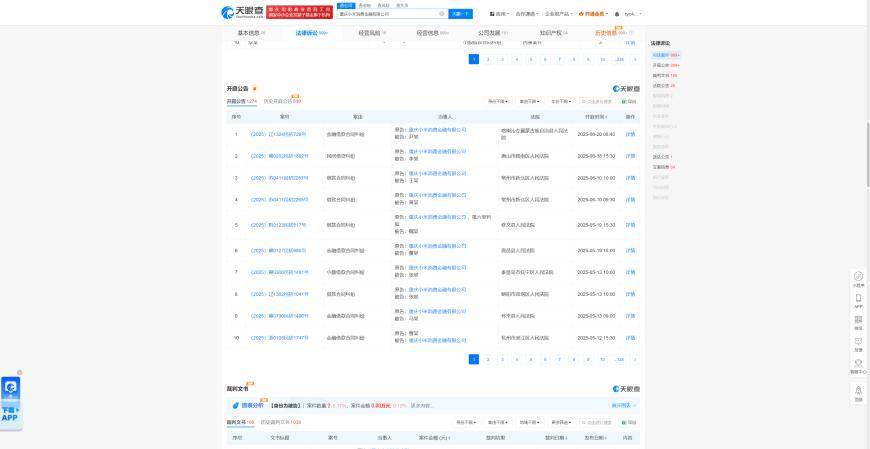Screen dimensions: 870x449
Task: Click the plaintiff company link in row 2
Action: (x=437, y=152)
